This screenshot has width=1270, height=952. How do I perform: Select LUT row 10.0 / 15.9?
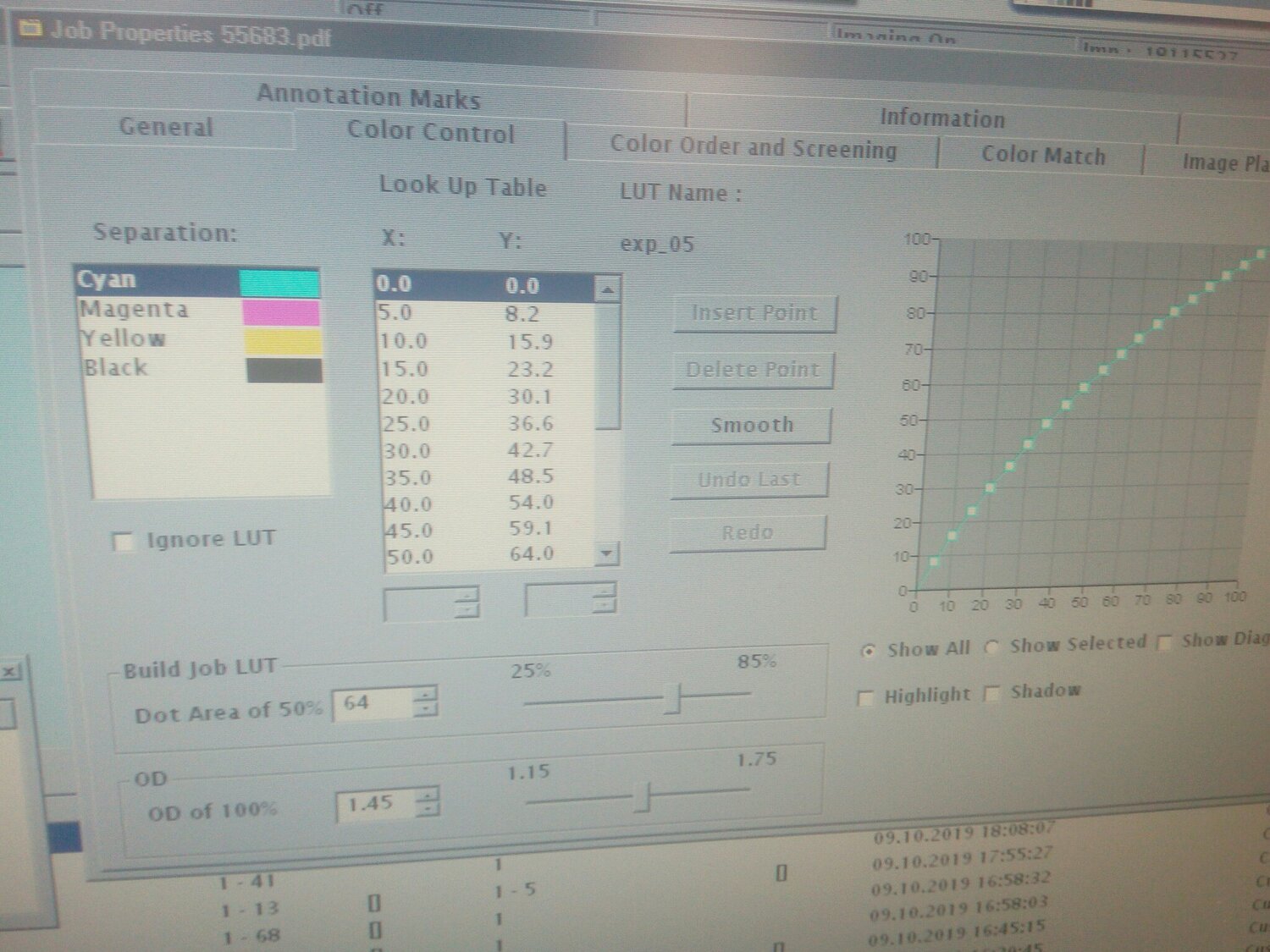[x=487, y=341]
